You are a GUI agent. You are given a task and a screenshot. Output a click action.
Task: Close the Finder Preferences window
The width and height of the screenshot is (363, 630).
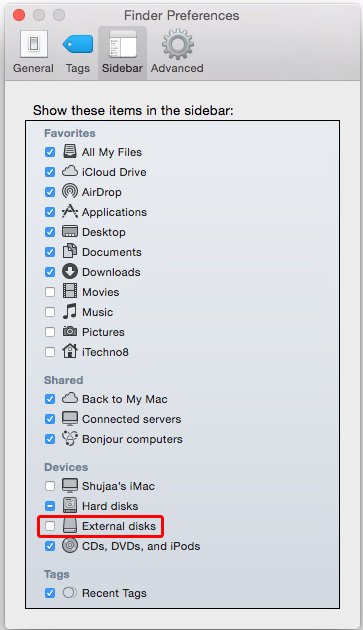[19, 15]
